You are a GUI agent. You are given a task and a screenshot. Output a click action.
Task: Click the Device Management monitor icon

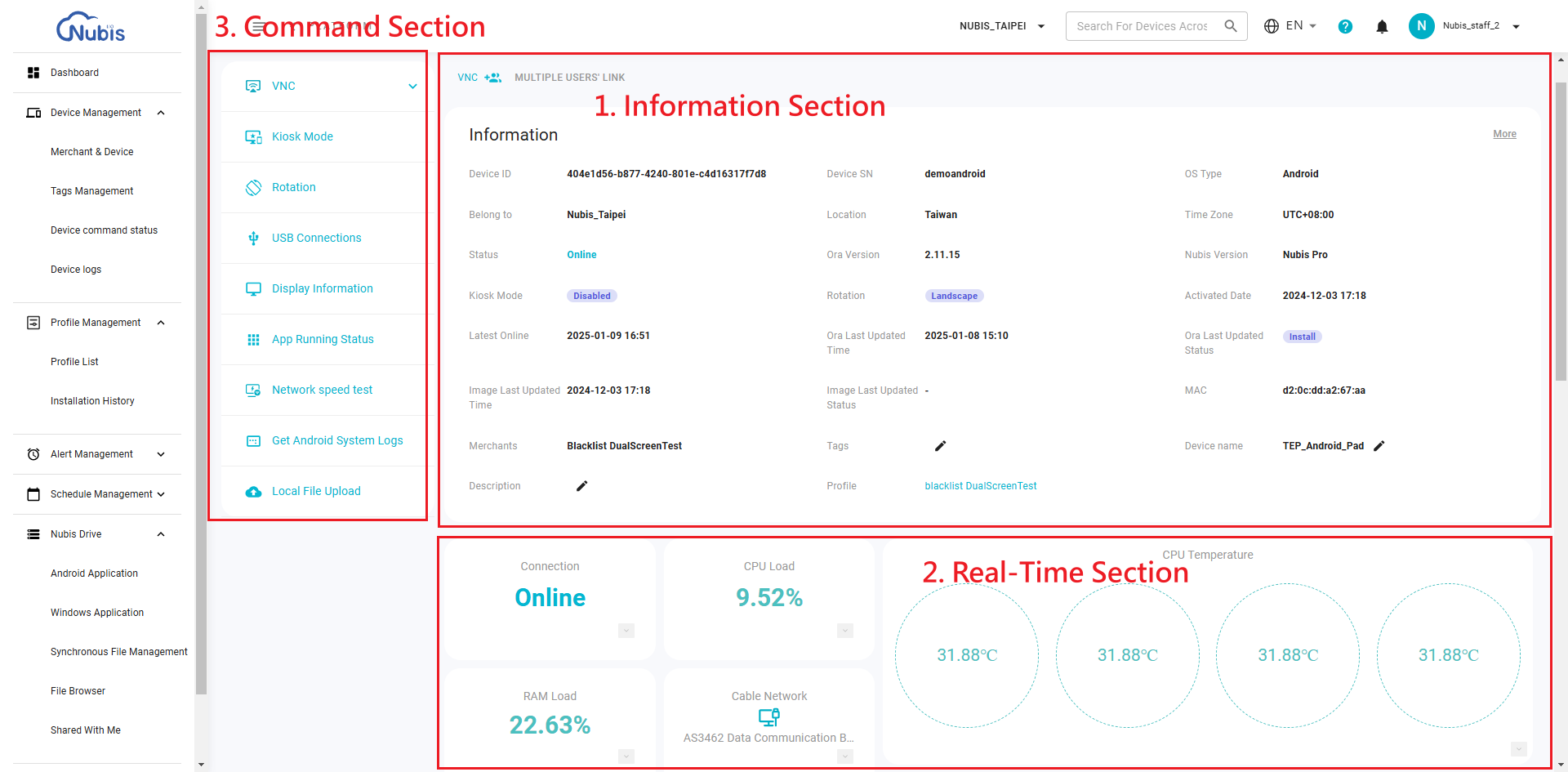(x=33, y=113)
